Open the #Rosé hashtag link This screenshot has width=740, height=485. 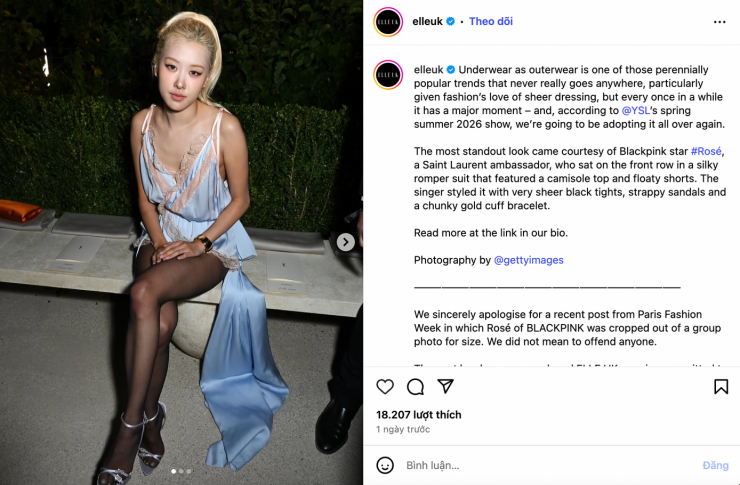706,151
